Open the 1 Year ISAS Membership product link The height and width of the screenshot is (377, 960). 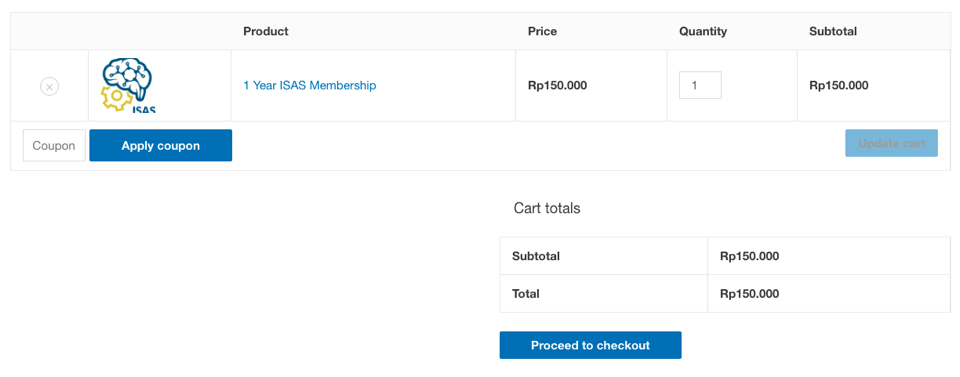point(310,86)
